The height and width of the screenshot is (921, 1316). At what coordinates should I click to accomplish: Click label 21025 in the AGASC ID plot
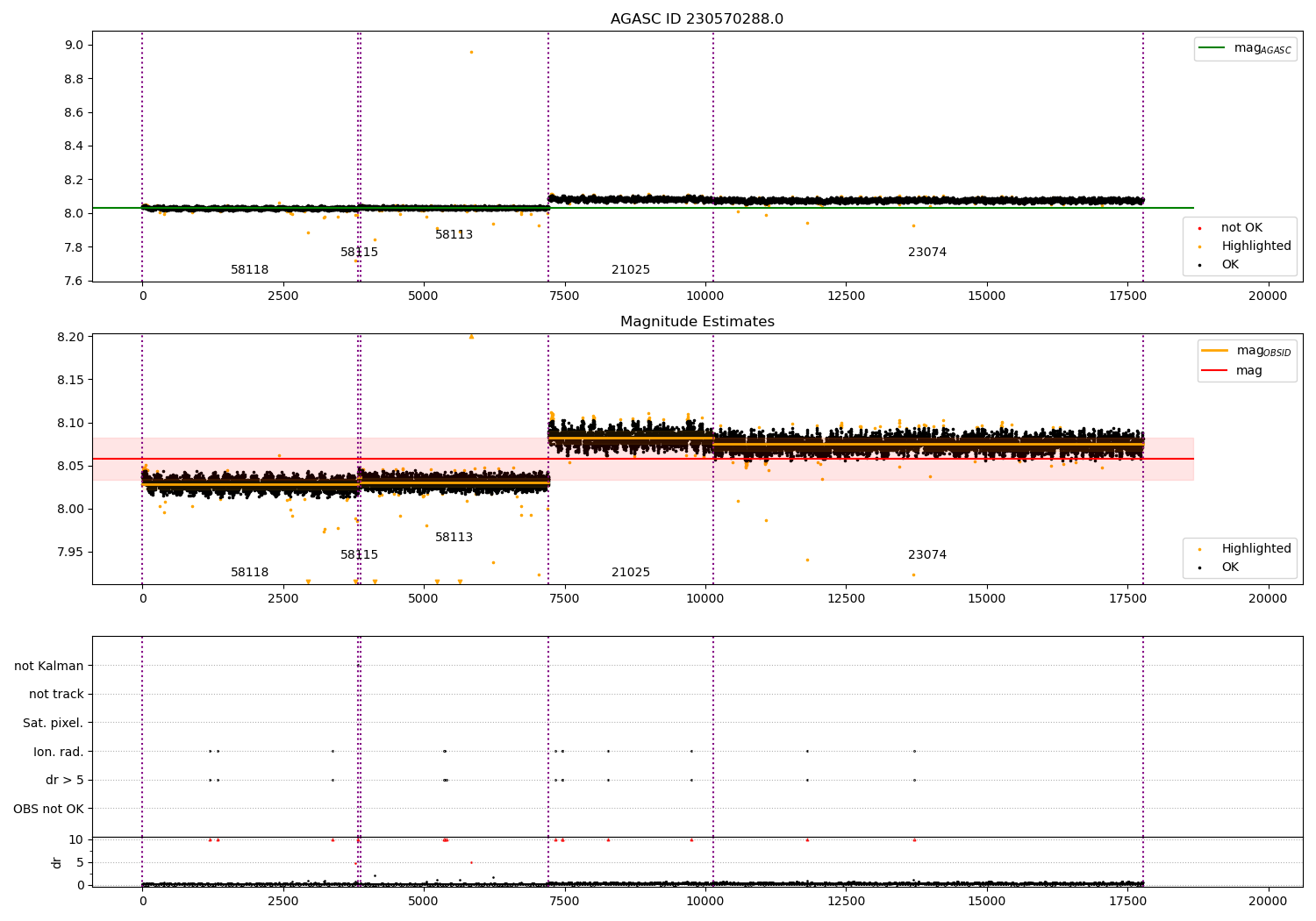[x=631, y=270]
